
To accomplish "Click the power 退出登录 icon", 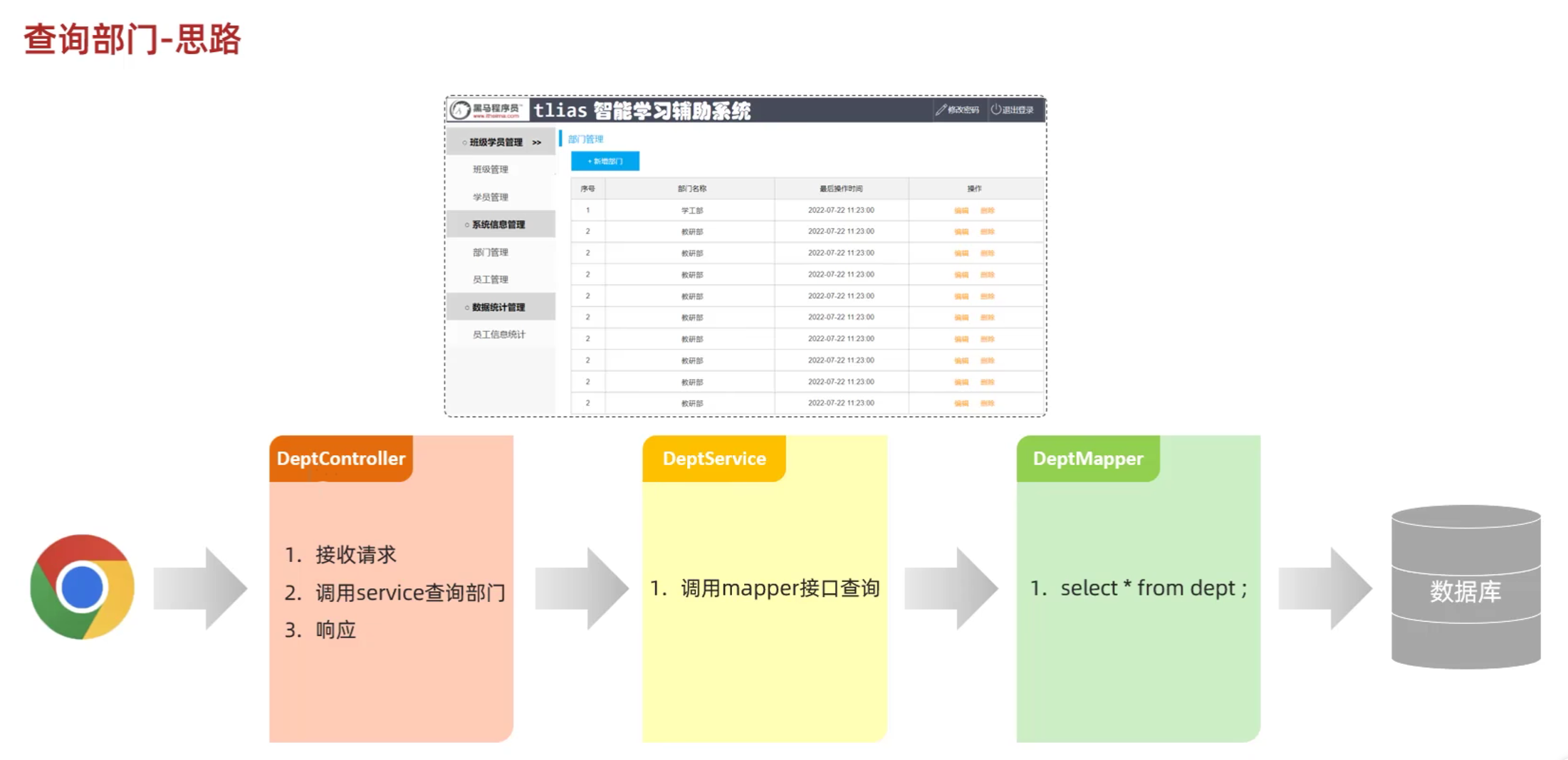I will tap(996, 110).
